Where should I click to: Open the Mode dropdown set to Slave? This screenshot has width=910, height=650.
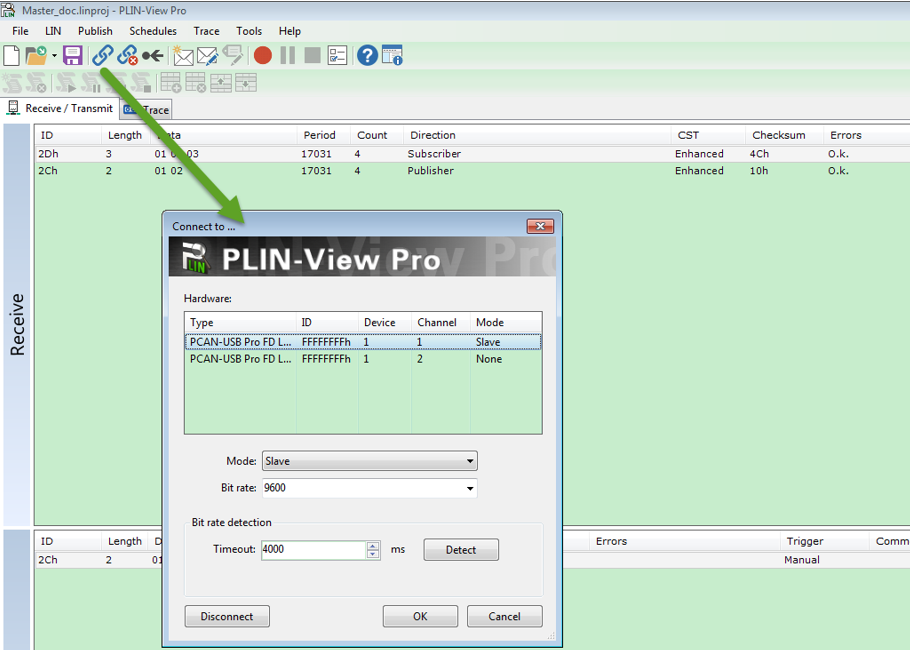(370, 461)
